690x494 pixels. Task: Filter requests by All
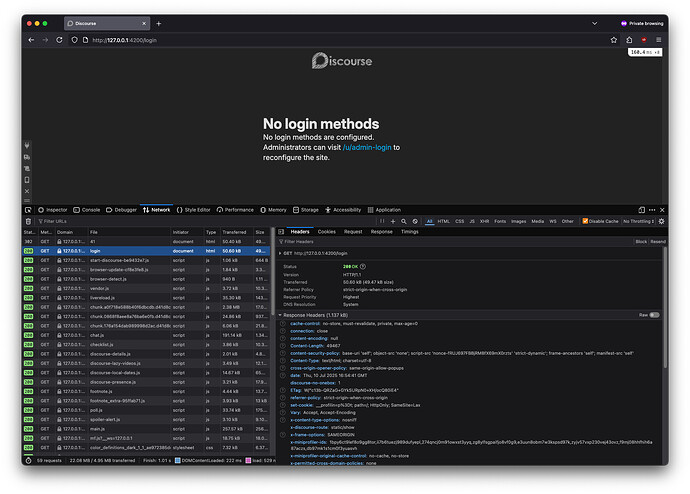429,221
